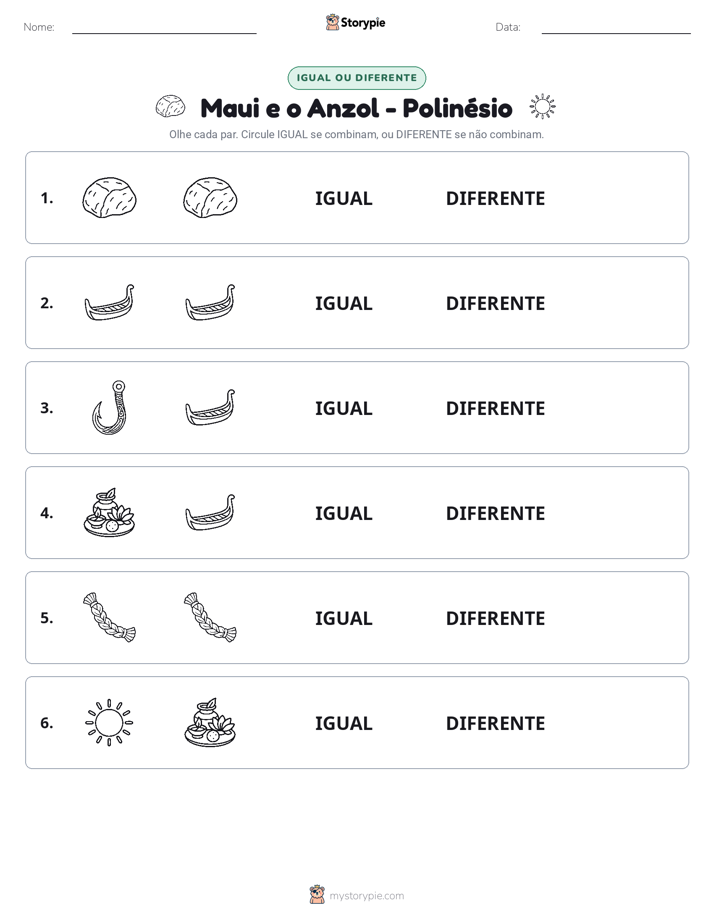Click the canoe icon in row 3
Screen dimensions: 714x924
pos(210,408)
